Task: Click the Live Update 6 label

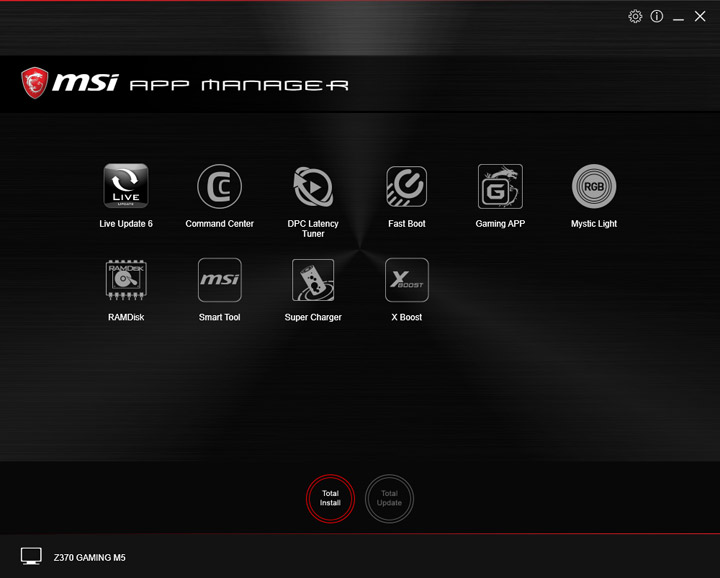Action: click(126, 224)
